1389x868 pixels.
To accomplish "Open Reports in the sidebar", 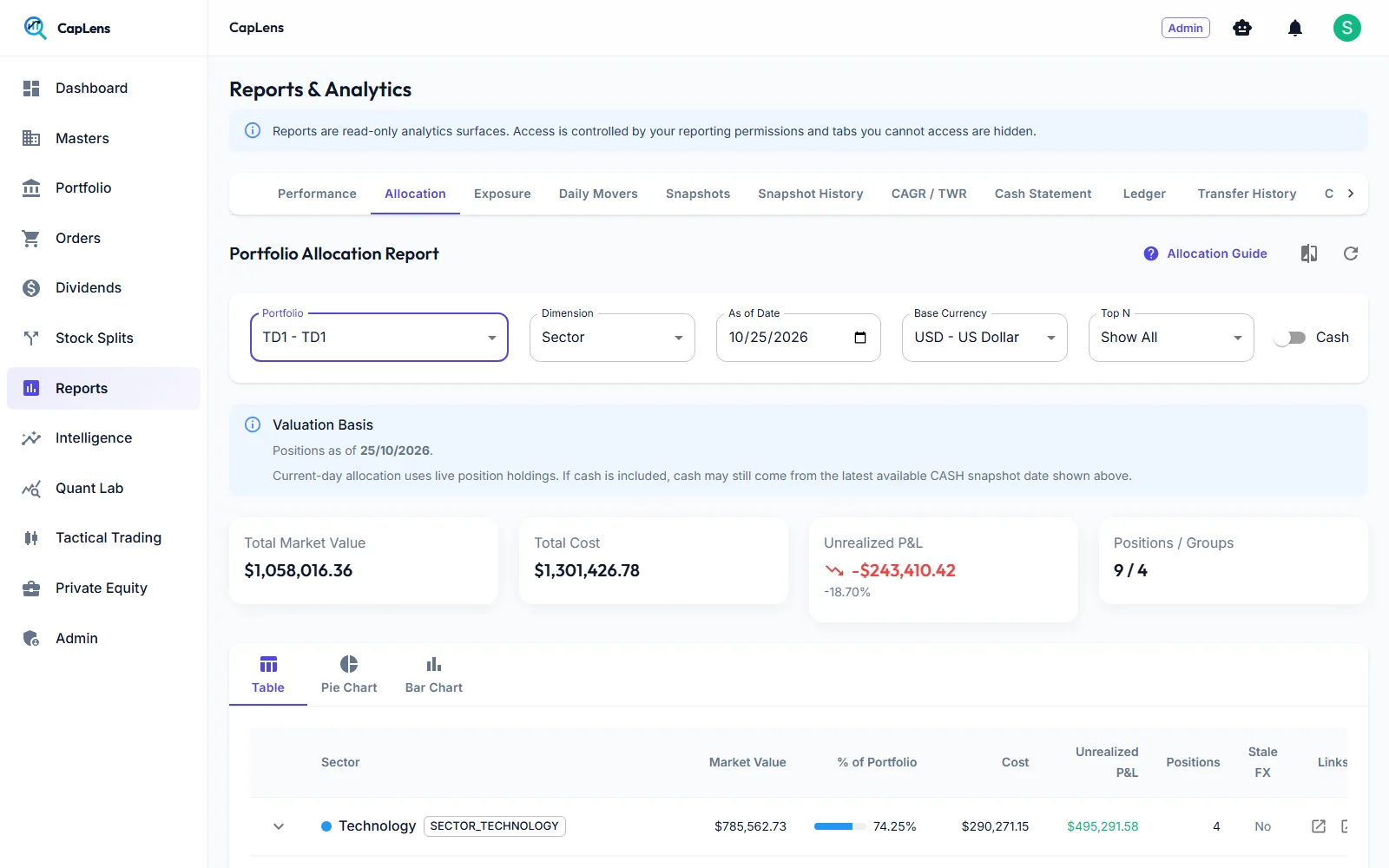I will pyautogui.click(x=103, y=388).
